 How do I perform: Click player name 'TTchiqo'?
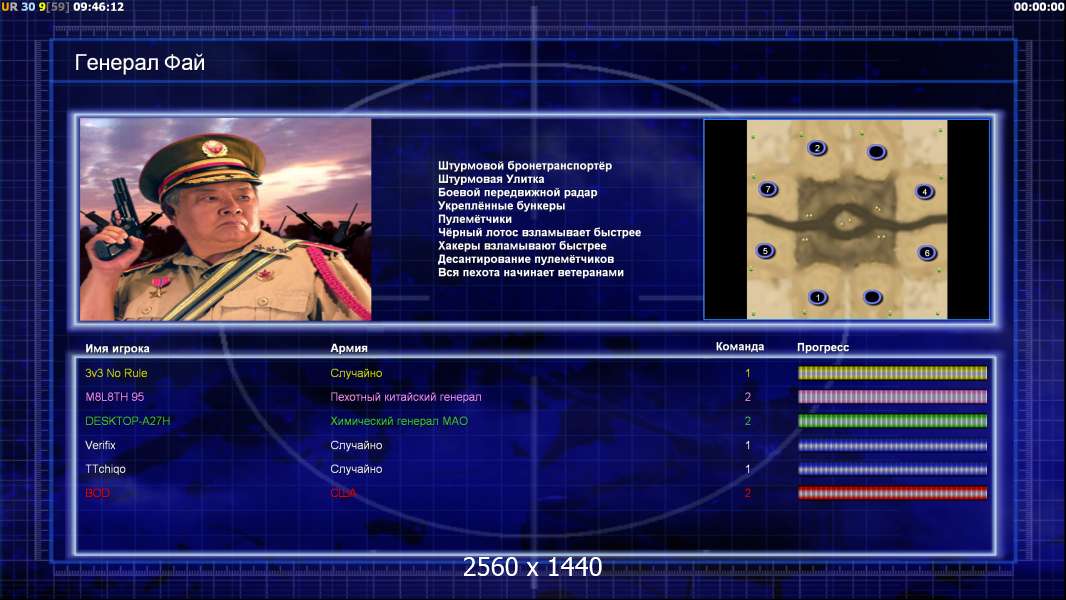(105, 469)
